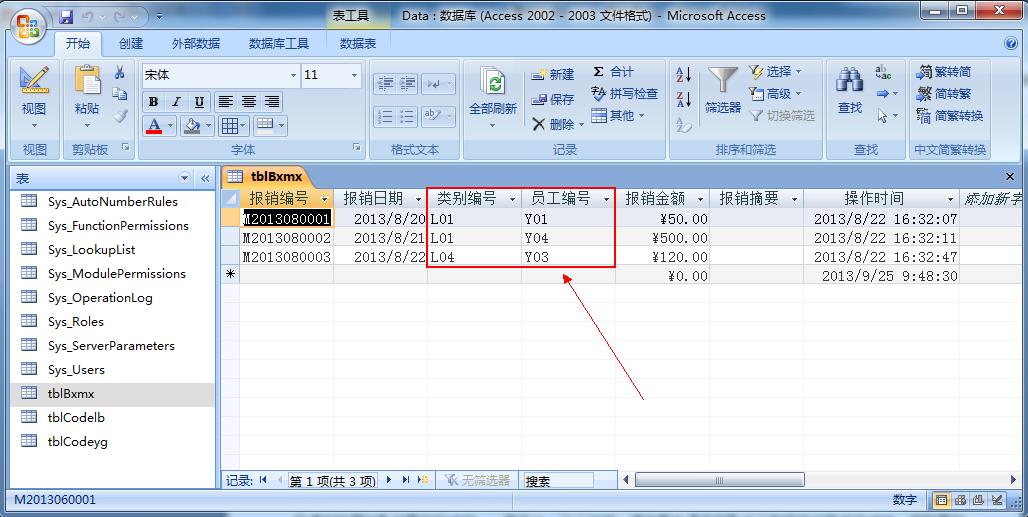Click 简转繁 conversion
1028x517 pixels.
pos(944,94)
